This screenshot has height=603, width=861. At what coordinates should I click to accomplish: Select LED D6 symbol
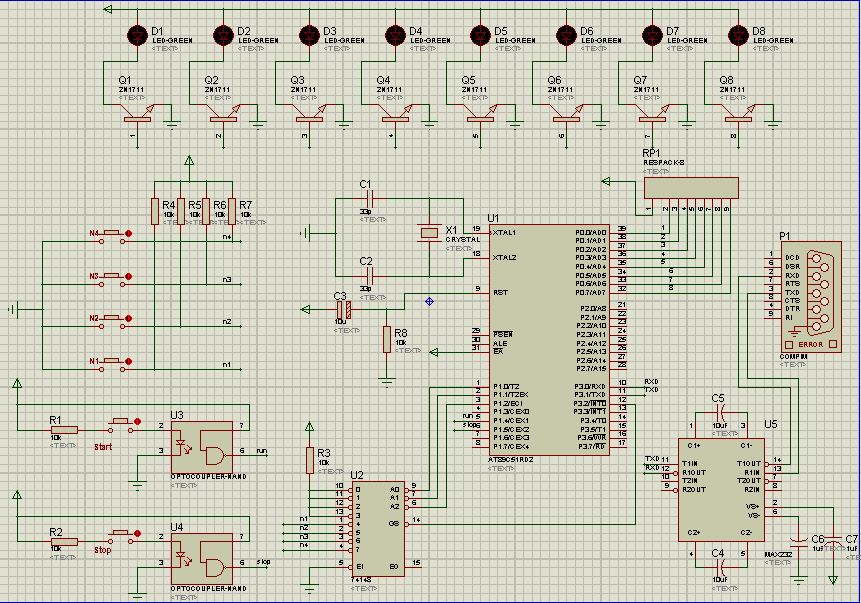click(566, 36)
